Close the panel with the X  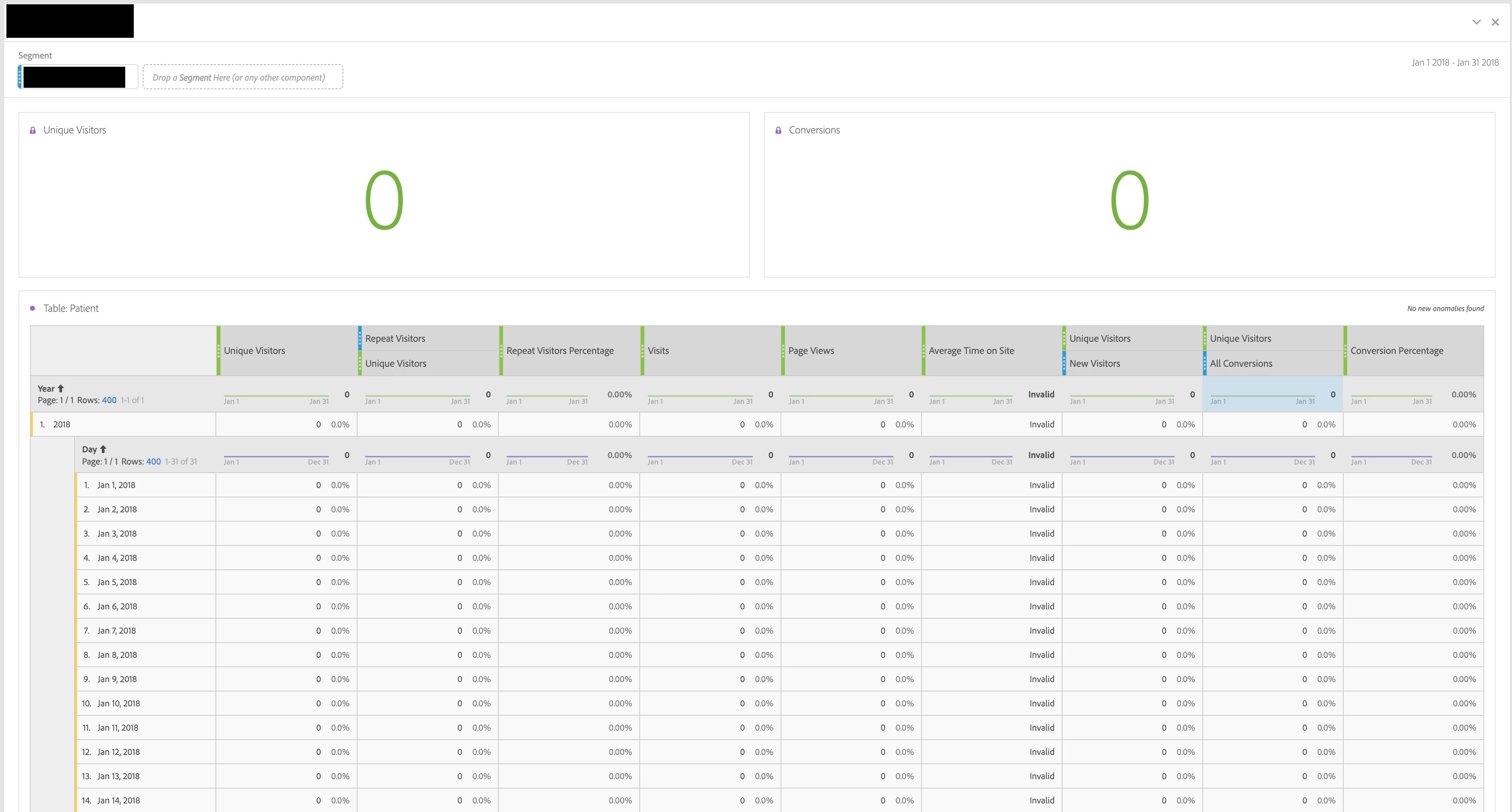click(x=1495, y=22)
